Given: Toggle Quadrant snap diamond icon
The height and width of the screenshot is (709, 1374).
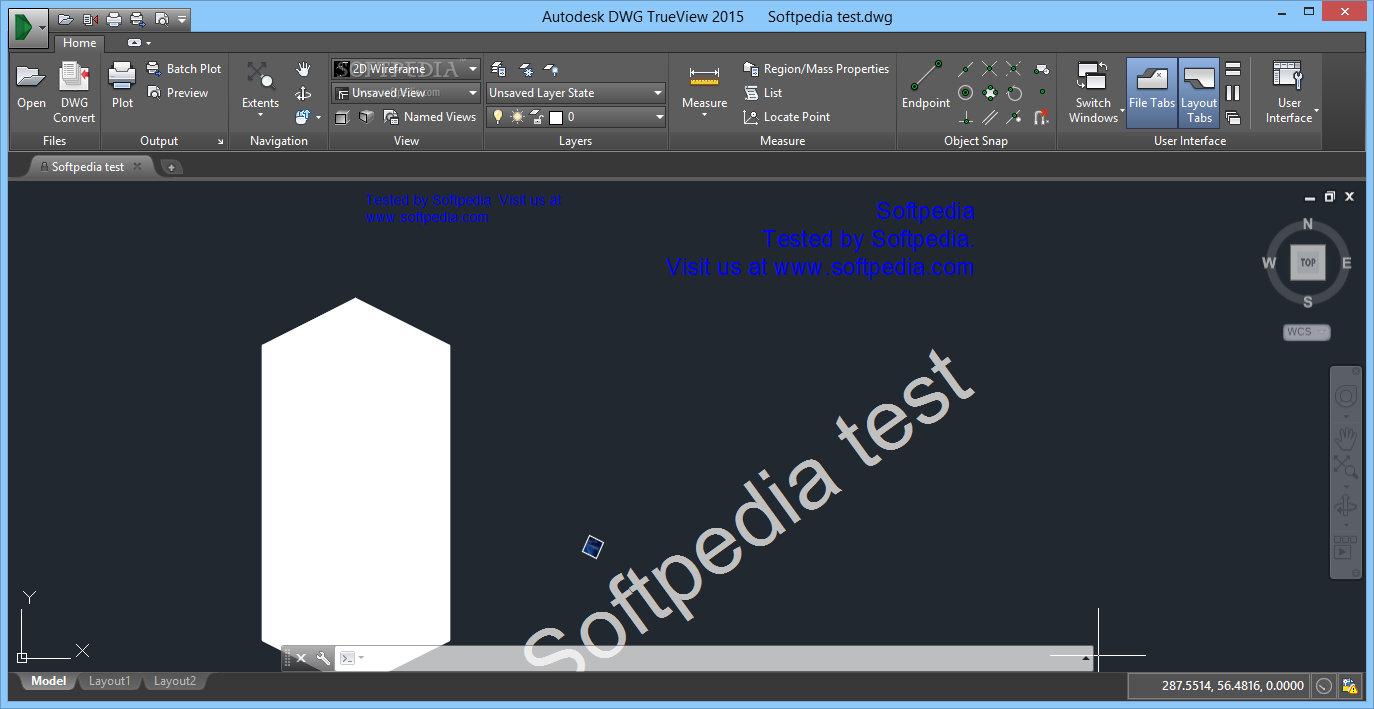Looking at the screenshot, I should (x=989, y=93).
